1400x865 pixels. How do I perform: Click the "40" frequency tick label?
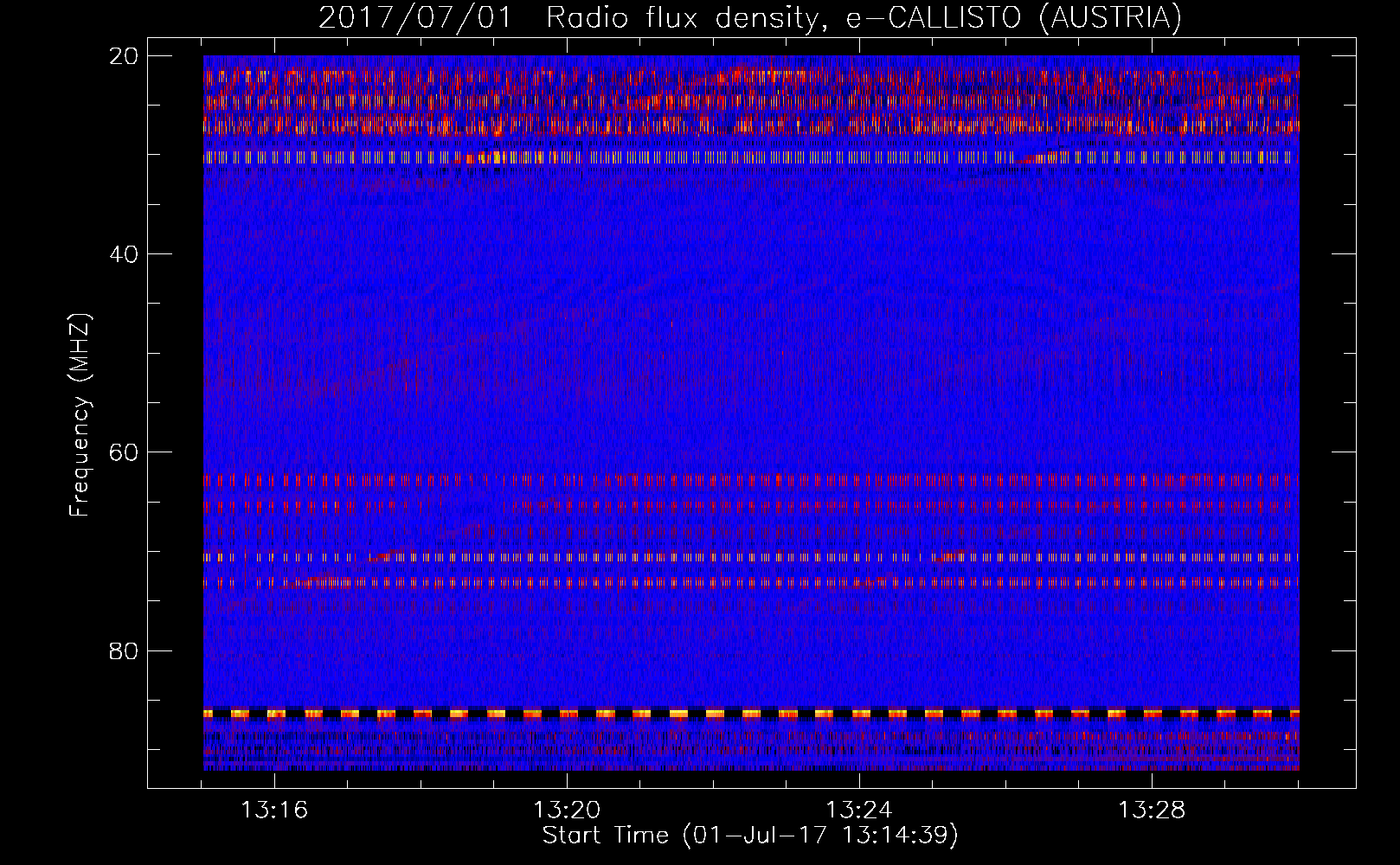point(125,253)
